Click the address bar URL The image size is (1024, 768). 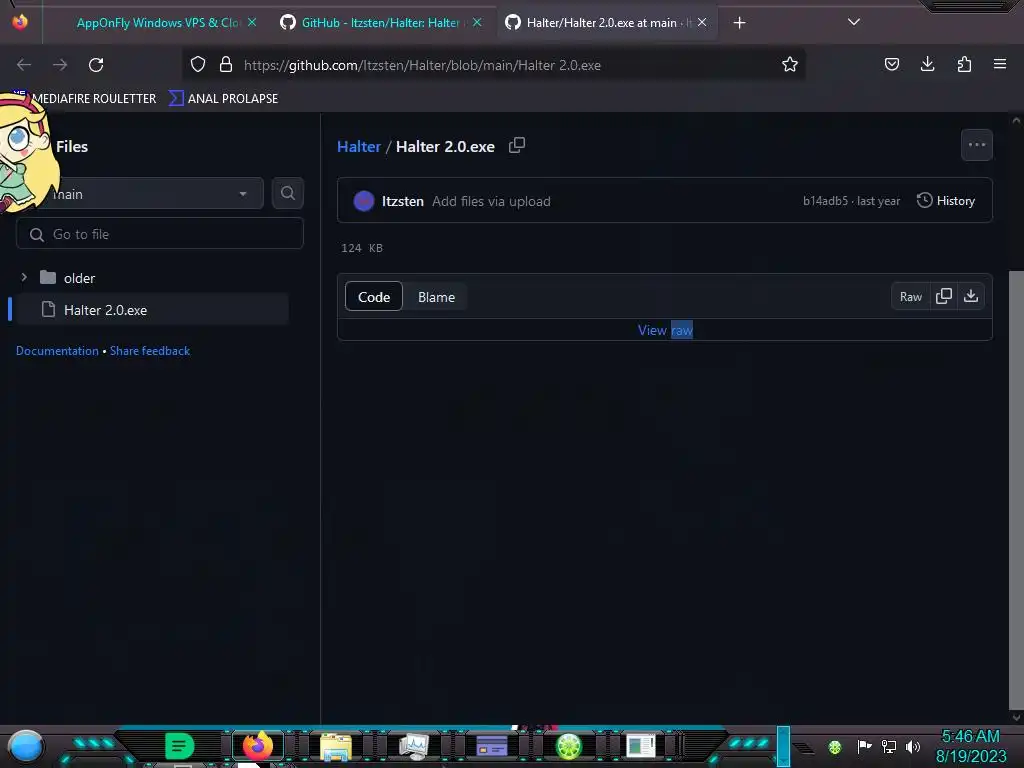pos(422,65)
